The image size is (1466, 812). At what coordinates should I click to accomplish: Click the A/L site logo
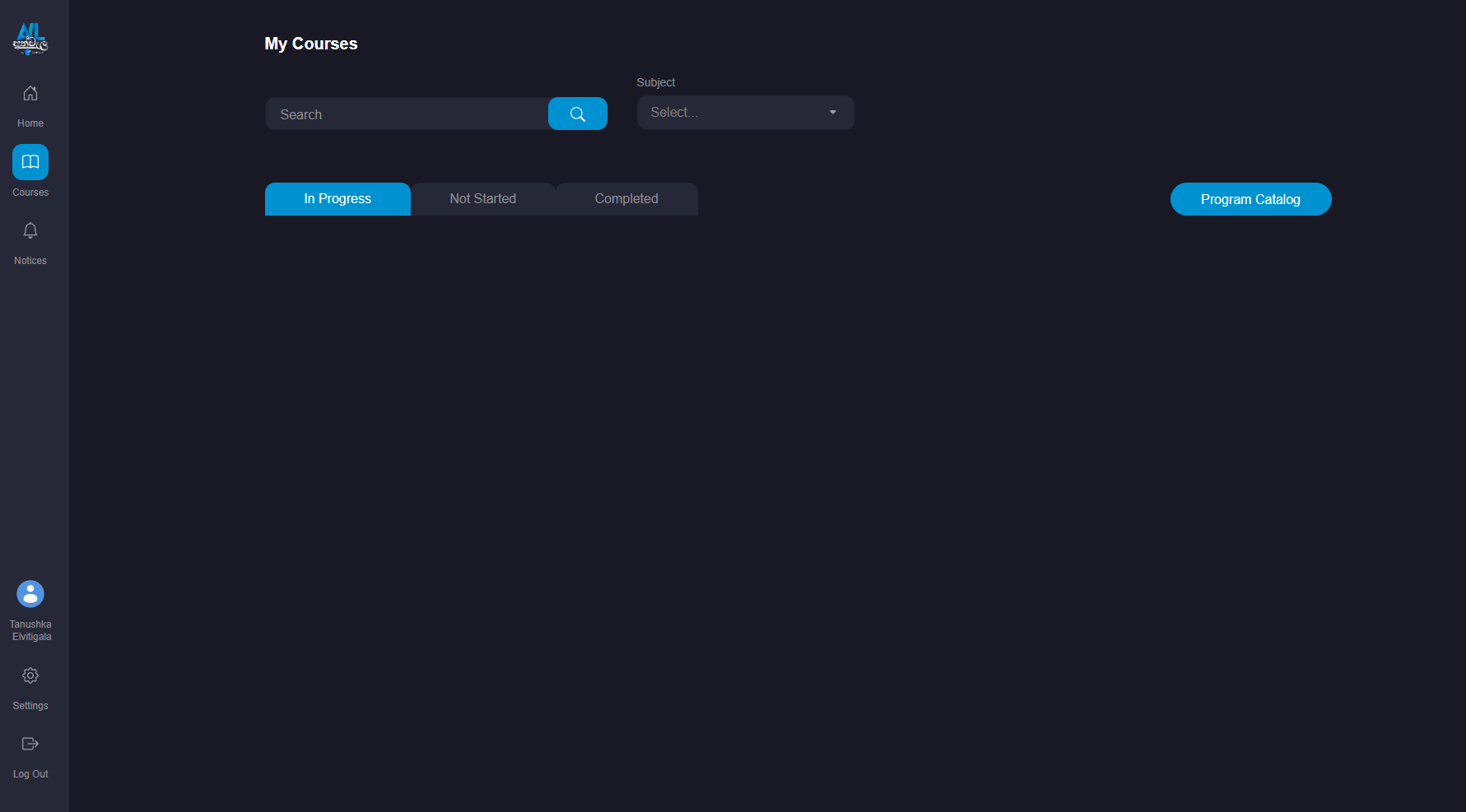(x=30, y=39)
